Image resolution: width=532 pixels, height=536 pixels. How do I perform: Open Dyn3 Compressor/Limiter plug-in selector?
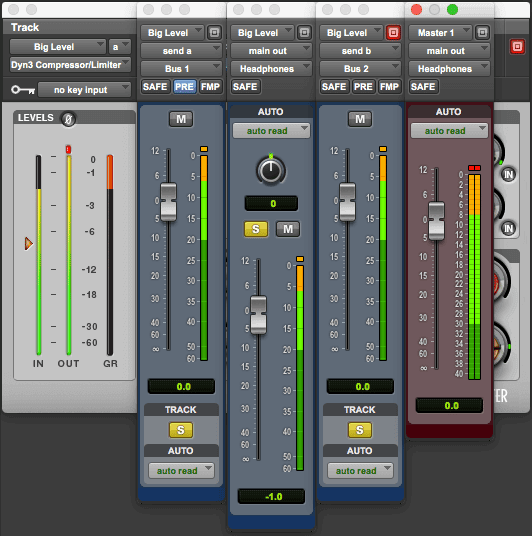70,65
